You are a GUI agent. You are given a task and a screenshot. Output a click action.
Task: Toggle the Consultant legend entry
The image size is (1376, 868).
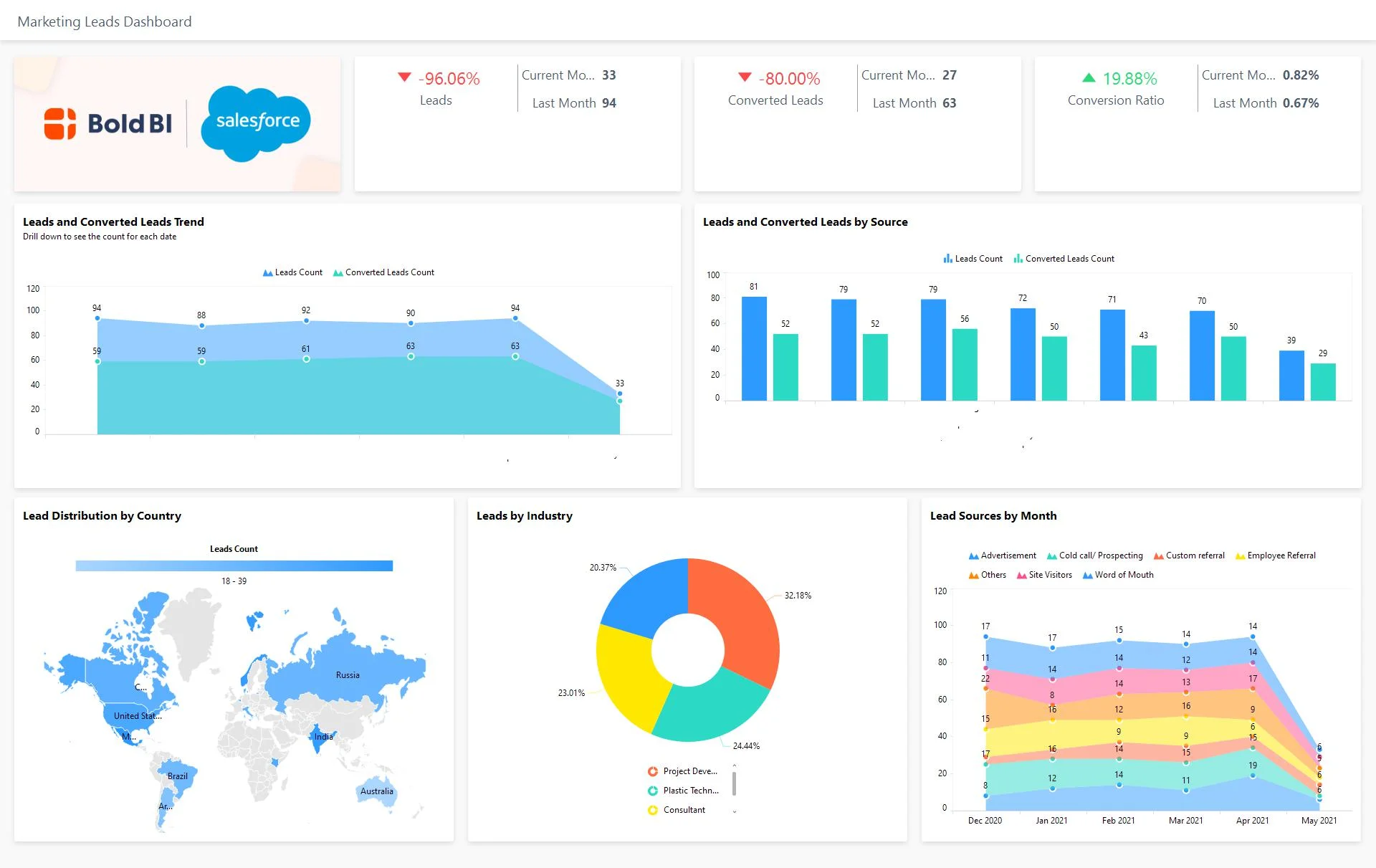pyautogui.click(x=677, y=810)
